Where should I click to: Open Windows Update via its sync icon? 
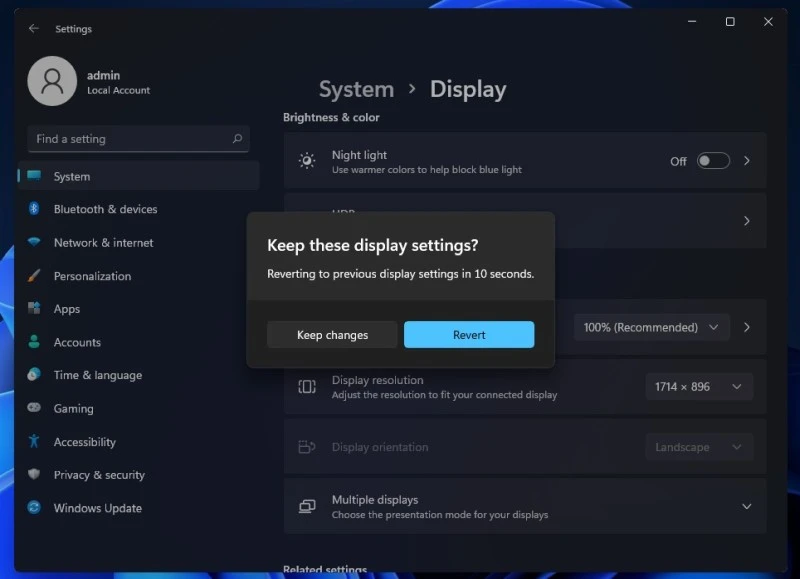36,508
